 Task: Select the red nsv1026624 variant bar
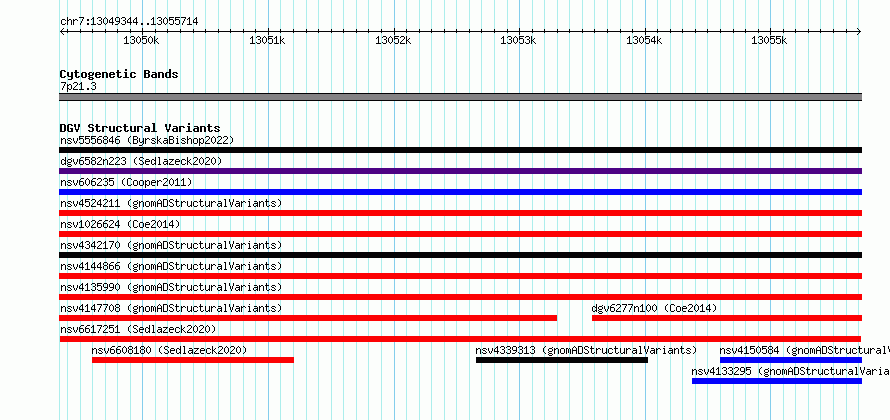point(460,234)
